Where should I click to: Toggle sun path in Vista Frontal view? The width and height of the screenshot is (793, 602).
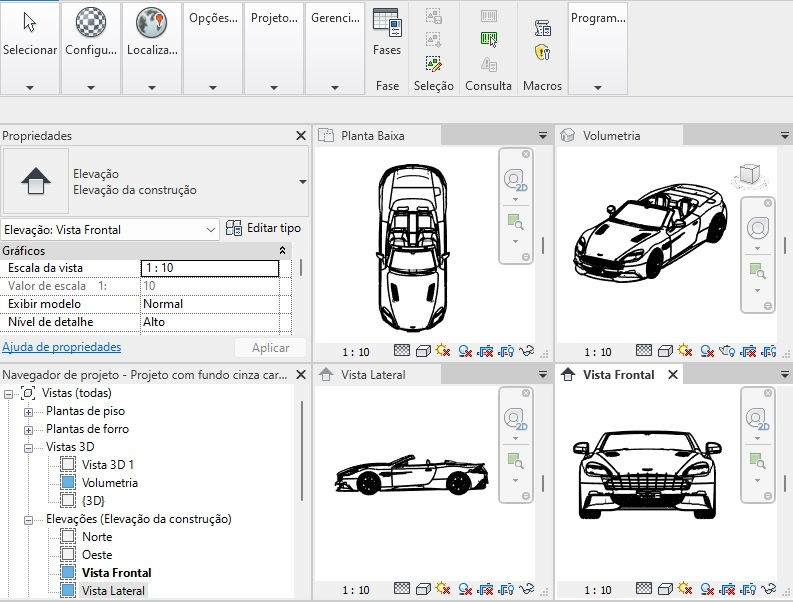point(685,588)
